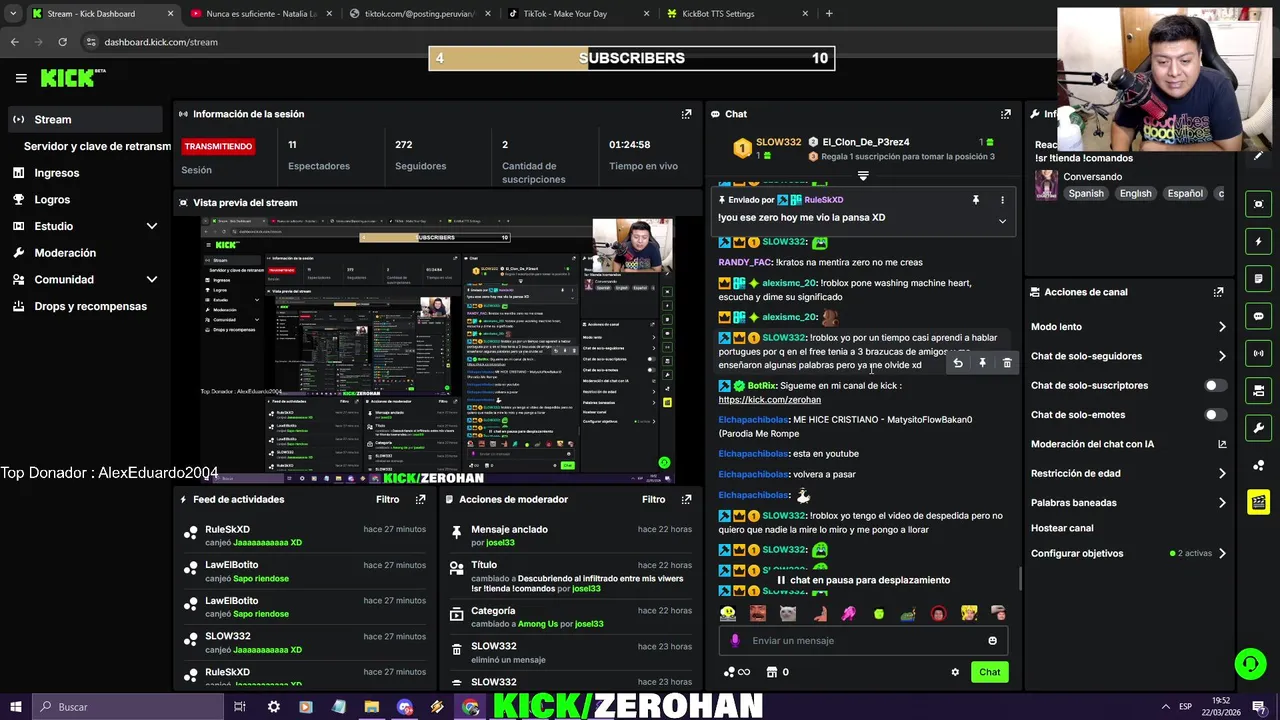
Task: Click the pencil edit icon in right sidebar
Action: pos(1258,156)
